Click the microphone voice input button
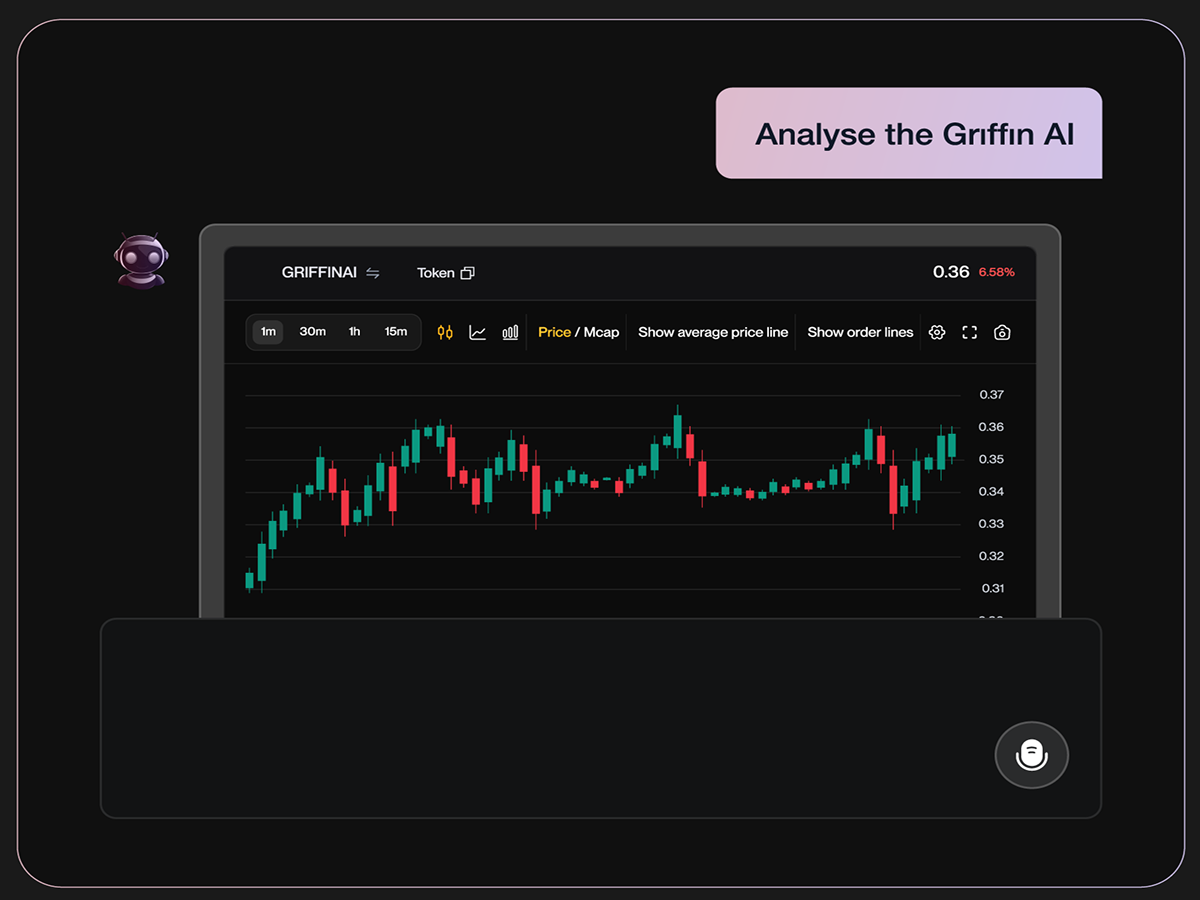The width and height of the screenshot is (1200, 900). coord(1032,755)
